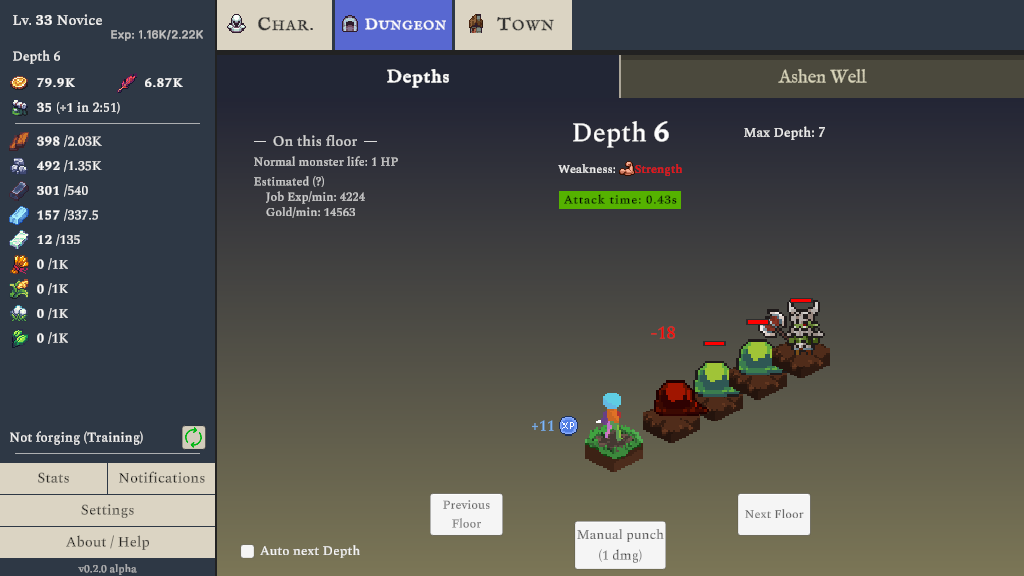1024x576 pixels.
Task: Click the red feather icon beside 6.87K
Action: [127, 83]
